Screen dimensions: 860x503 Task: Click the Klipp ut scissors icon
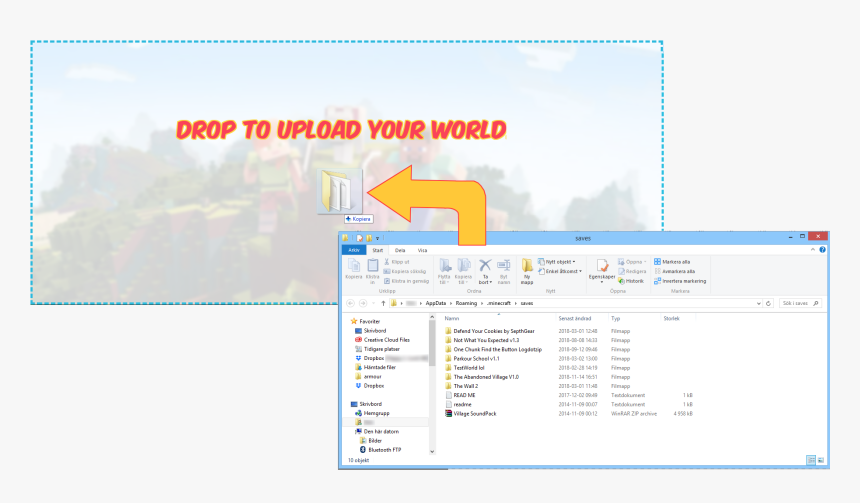[x=387, y=262]
